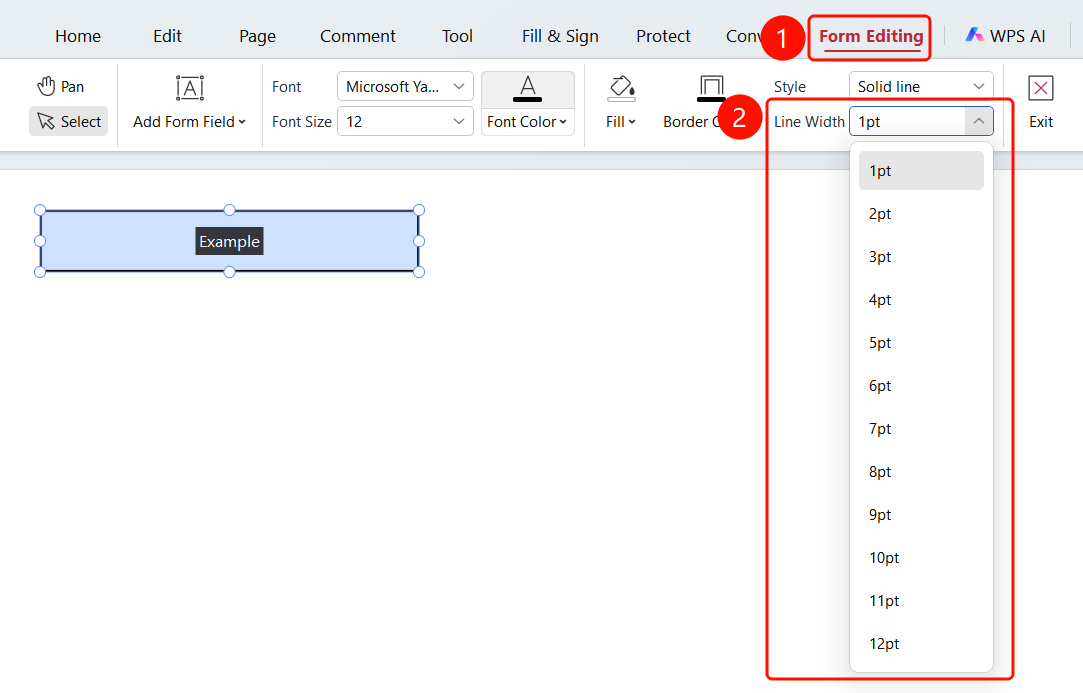Select 8pt line width
This screenshot has height=693, width=1083.
(x=921, y=471)
